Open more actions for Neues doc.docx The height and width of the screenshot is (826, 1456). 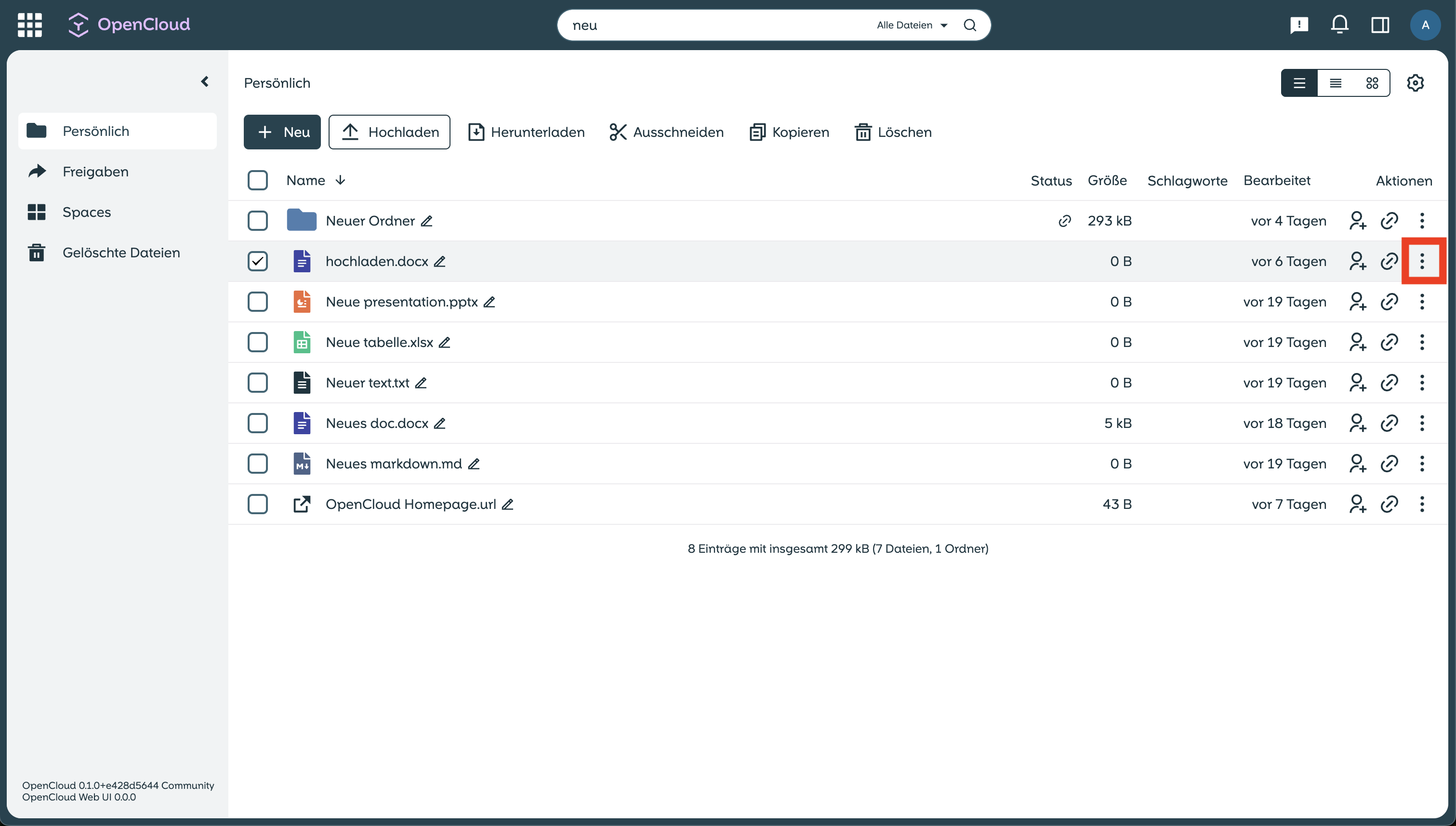[1421, 423]
